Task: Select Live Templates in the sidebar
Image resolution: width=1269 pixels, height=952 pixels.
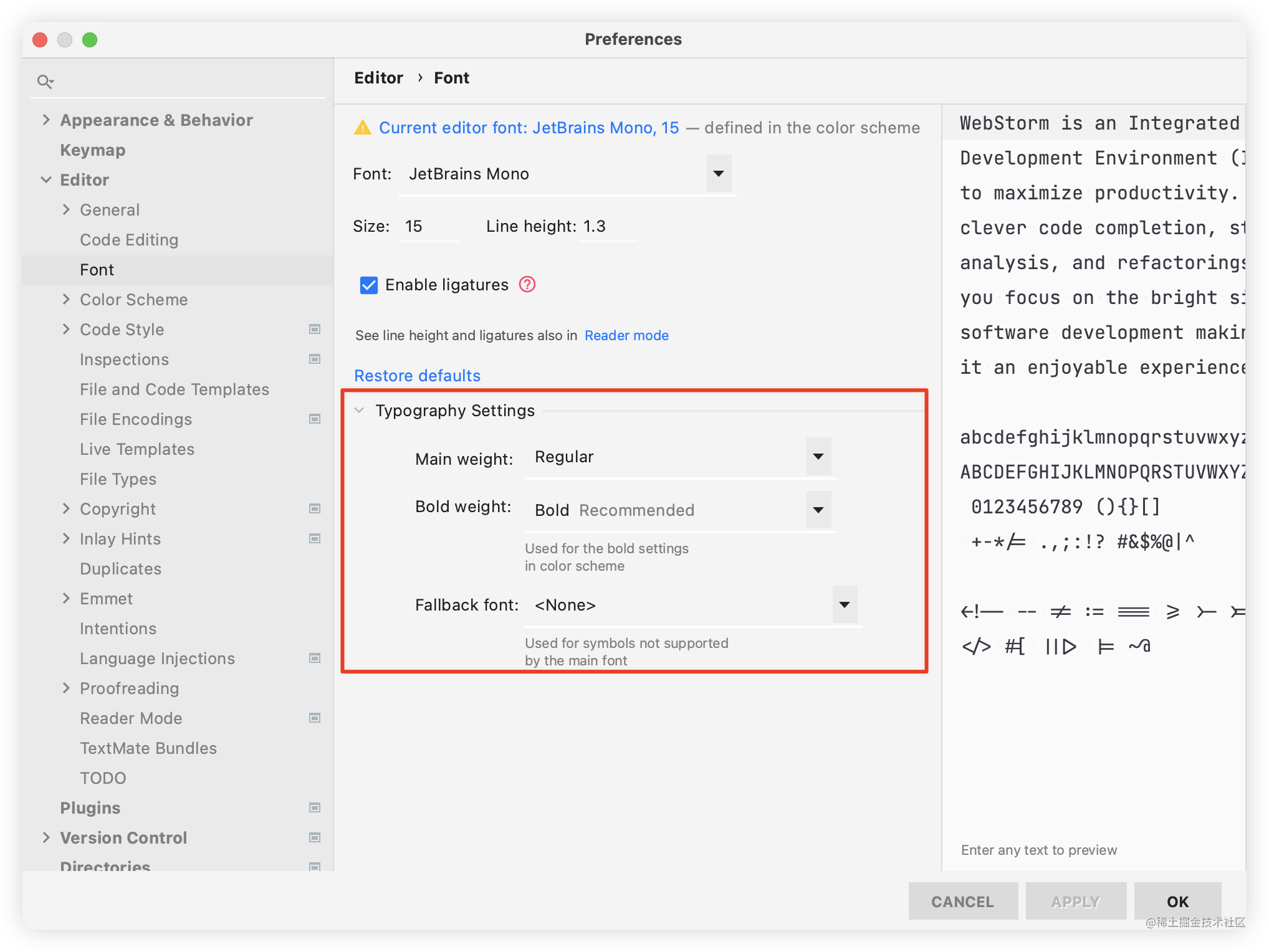Action: [137, 449]
